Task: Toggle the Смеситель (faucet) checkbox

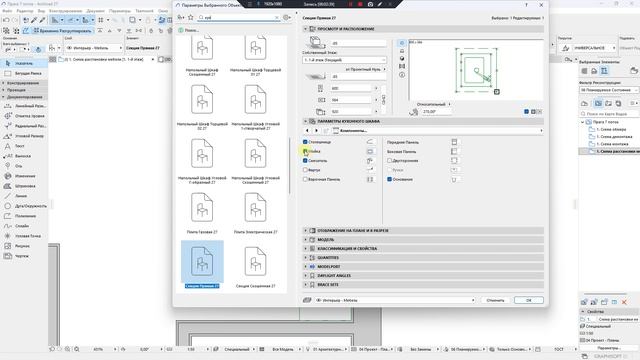Action: click(x=305, y=160)
